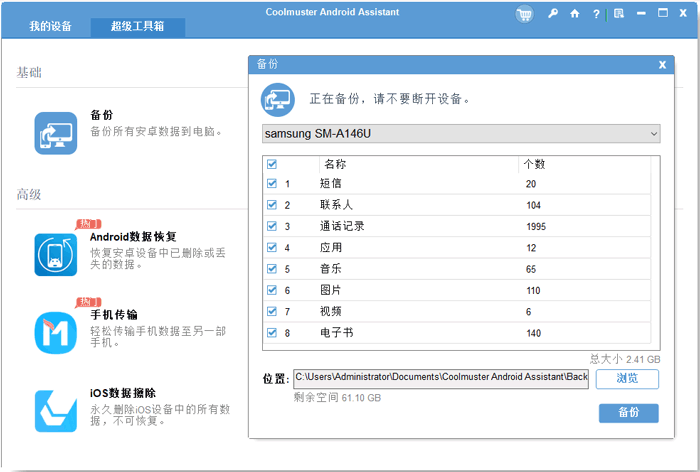
Task: Open the Android Data Recovery icon
Action: click(56, 255)
